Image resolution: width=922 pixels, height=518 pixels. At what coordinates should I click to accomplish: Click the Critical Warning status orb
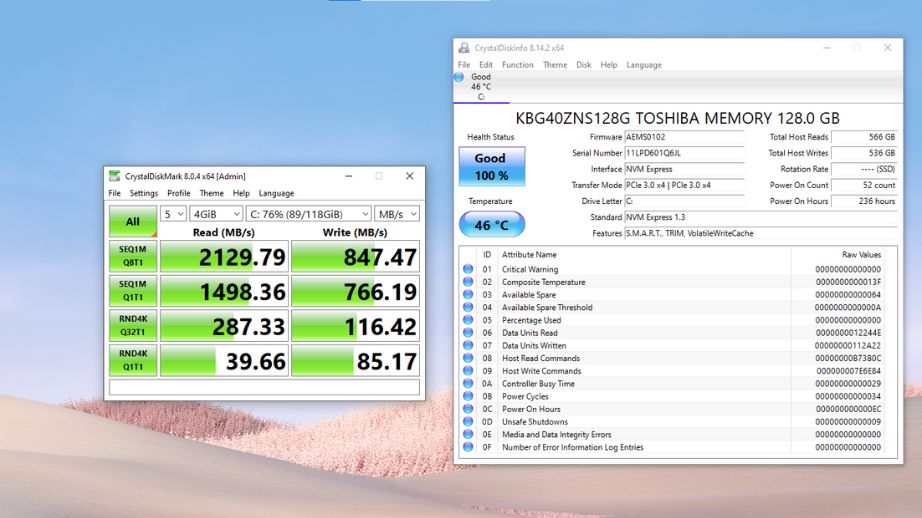pyautogui.click(x=468, y=269)
